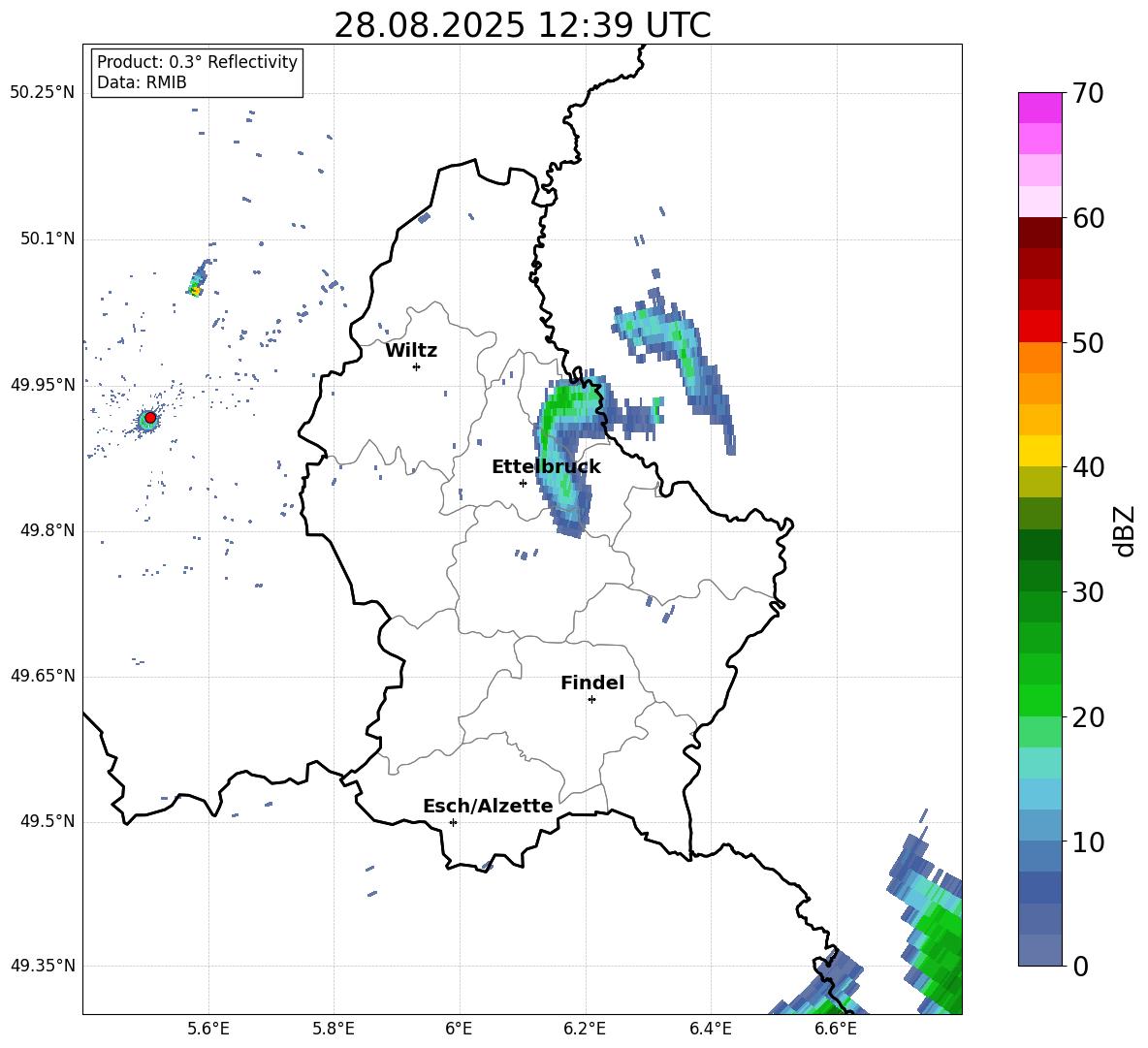Click the 70 tick on colorbar

(1088, 94)
